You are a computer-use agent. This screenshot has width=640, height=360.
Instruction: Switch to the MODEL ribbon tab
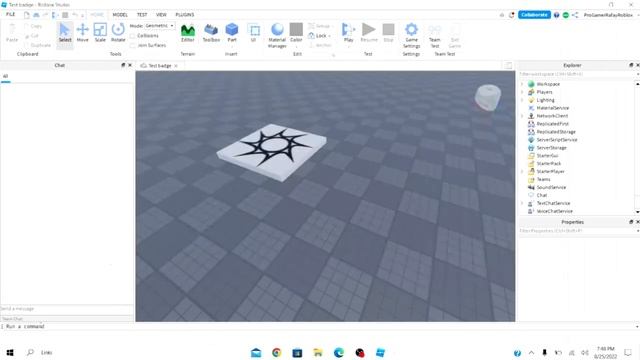point(120,15)
